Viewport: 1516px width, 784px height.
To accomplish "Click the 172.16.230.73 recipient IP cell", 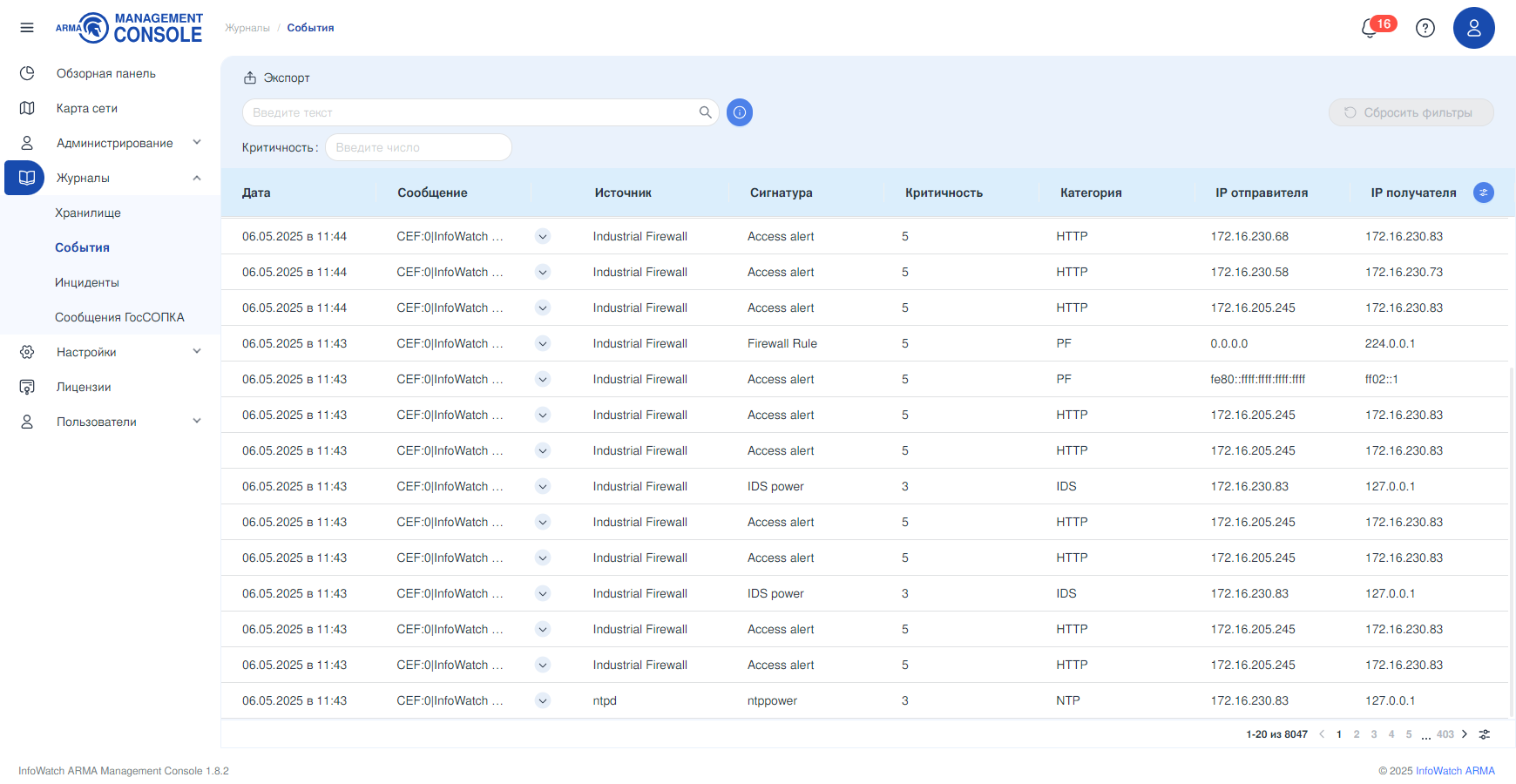I will [x=1404, y=272].
